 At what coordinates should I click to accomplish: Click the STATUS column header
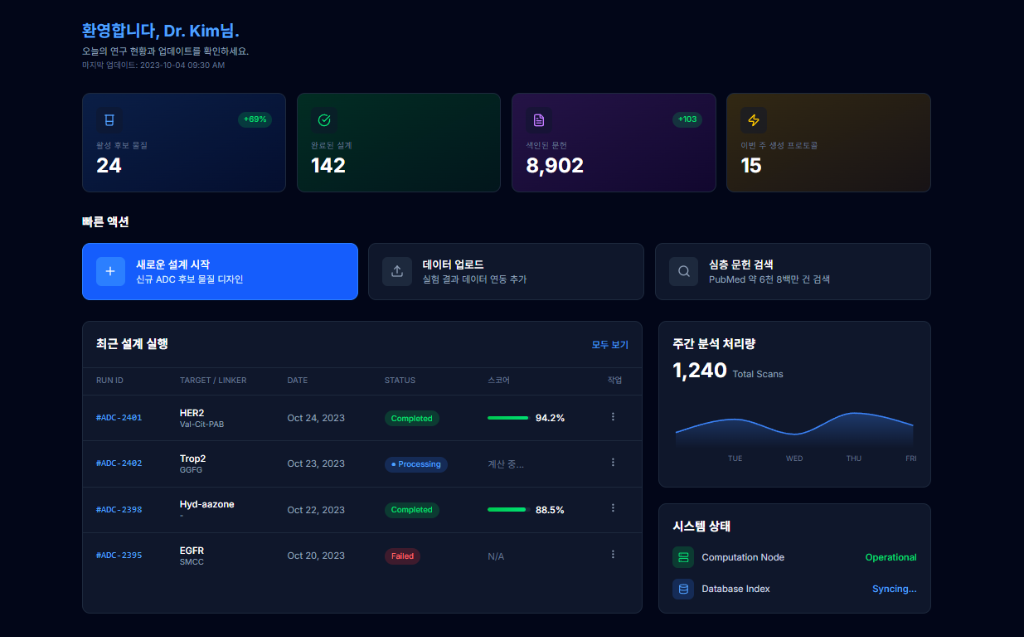[400, 380]
